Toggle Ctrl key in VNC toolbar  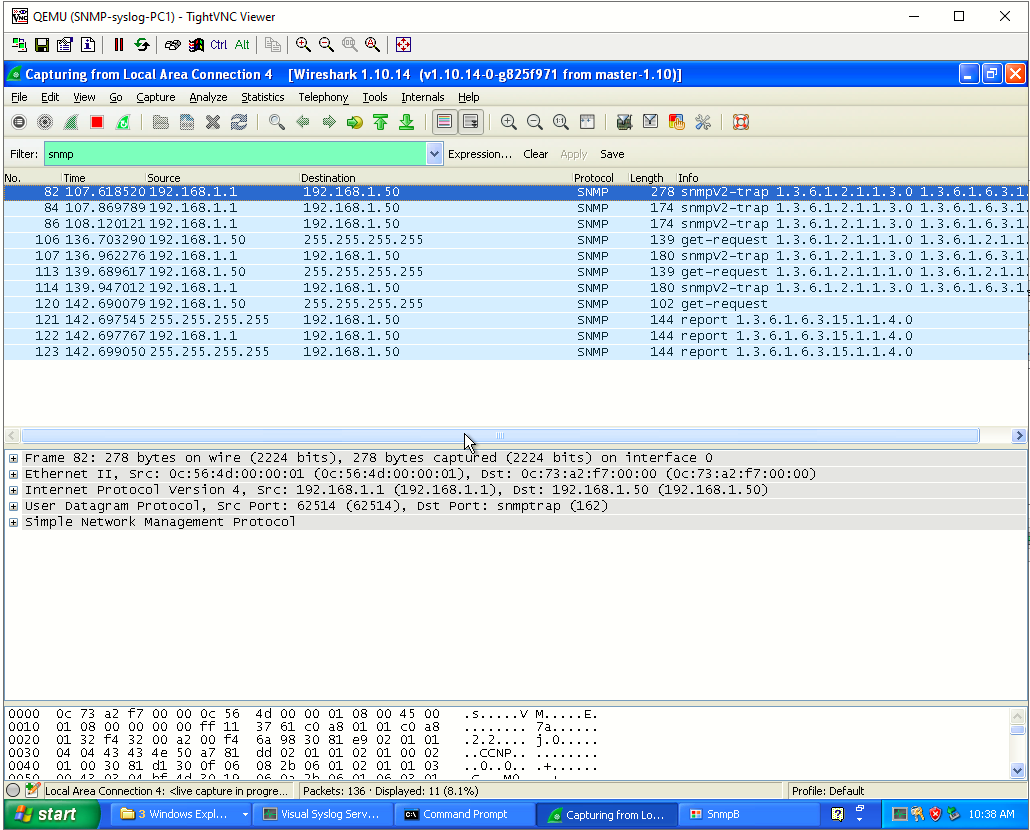[219, 45]
